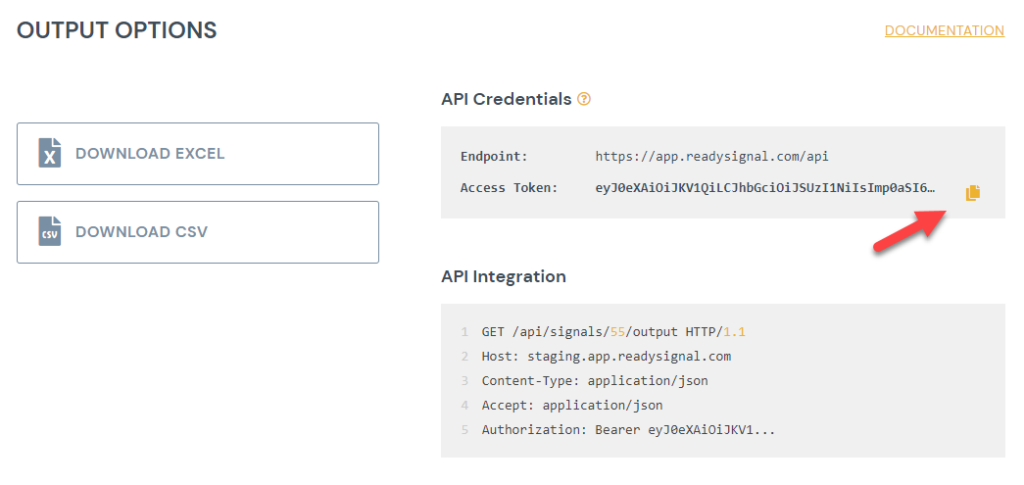
Task: Click the truncated access token value
Action: tap(765, 188)
